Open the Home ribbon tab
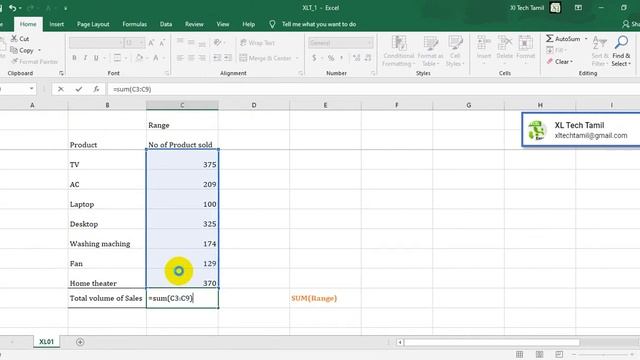 coord(28,24)
